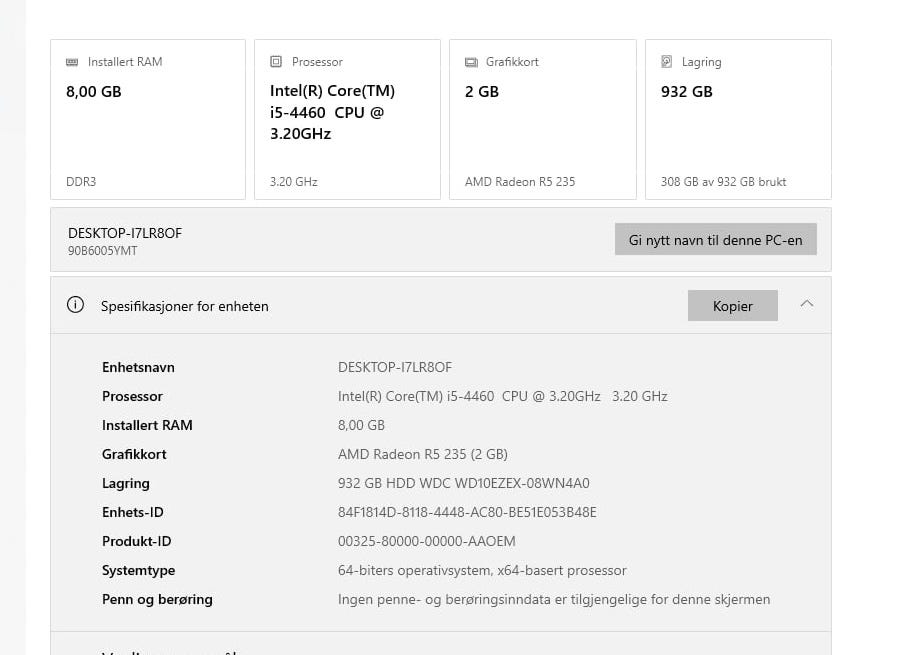Click the processor icon beside Prosessor
The image size is (902, 655).
click(x=276, y=62)
